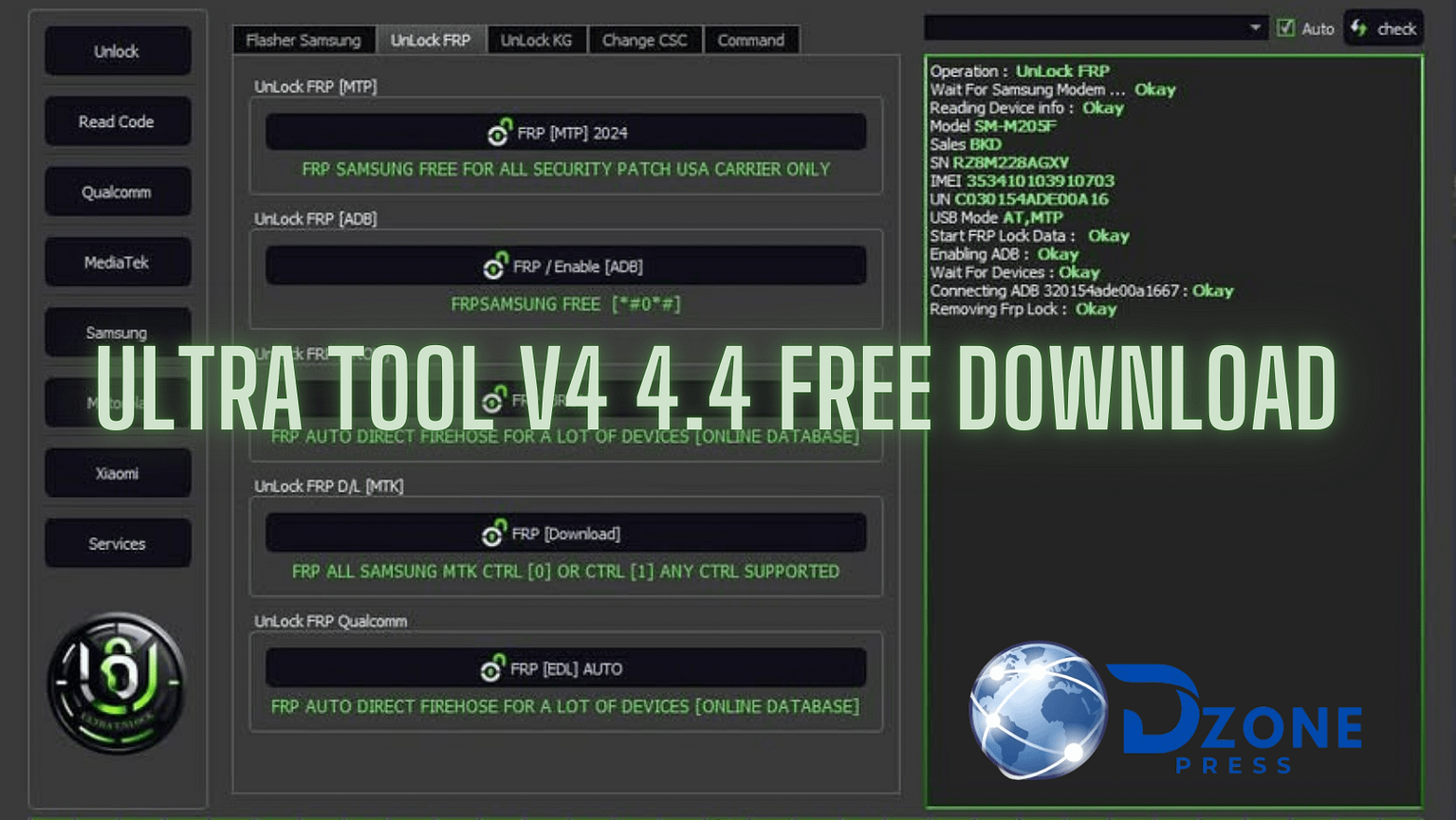Open the Services section
The height and width of the screenshot is (820, 1456).
click(117, 542)
